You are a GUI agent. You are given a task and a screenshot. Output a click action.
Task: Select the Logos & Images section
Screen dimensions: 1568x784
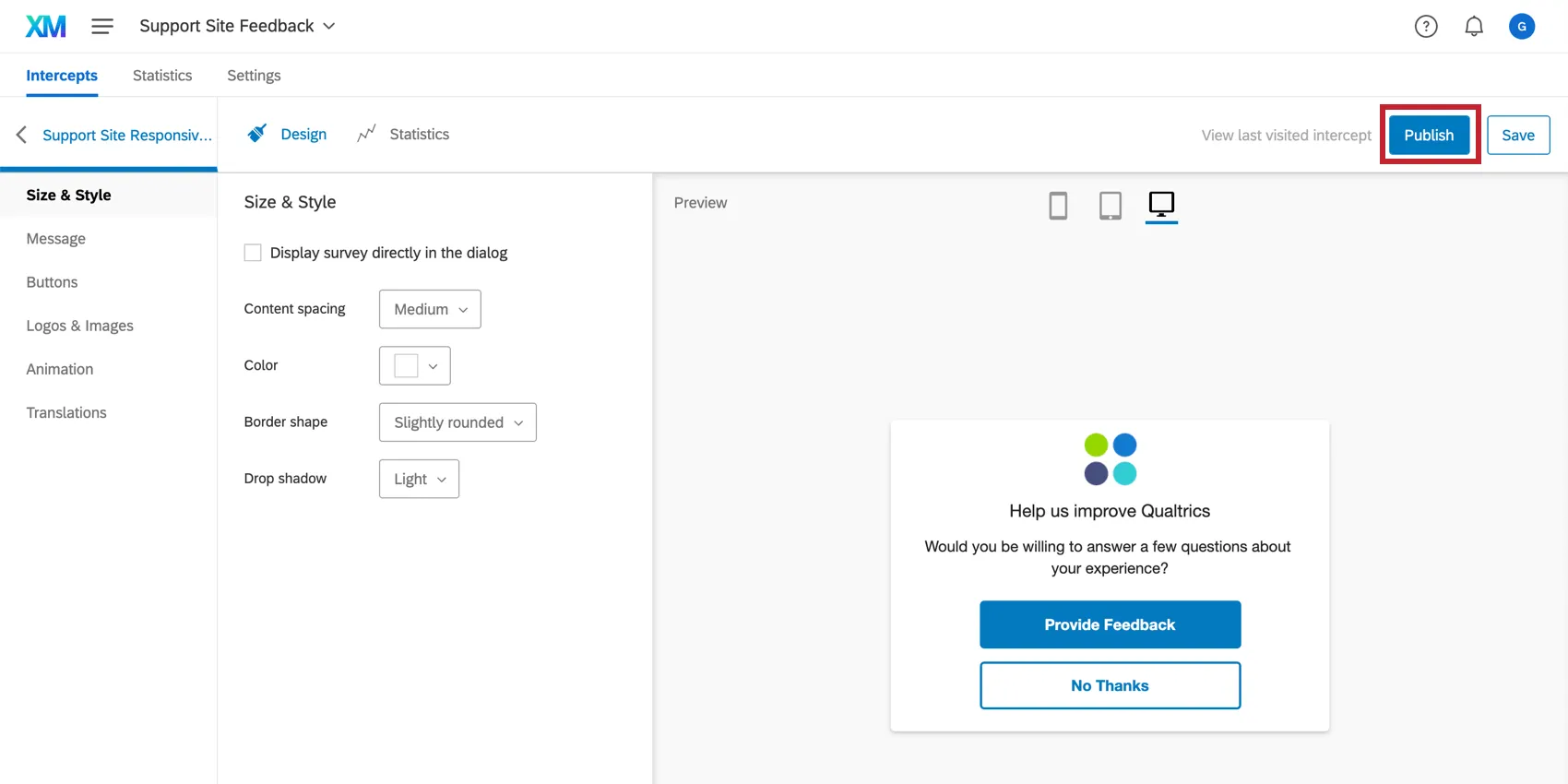[80, 326]
